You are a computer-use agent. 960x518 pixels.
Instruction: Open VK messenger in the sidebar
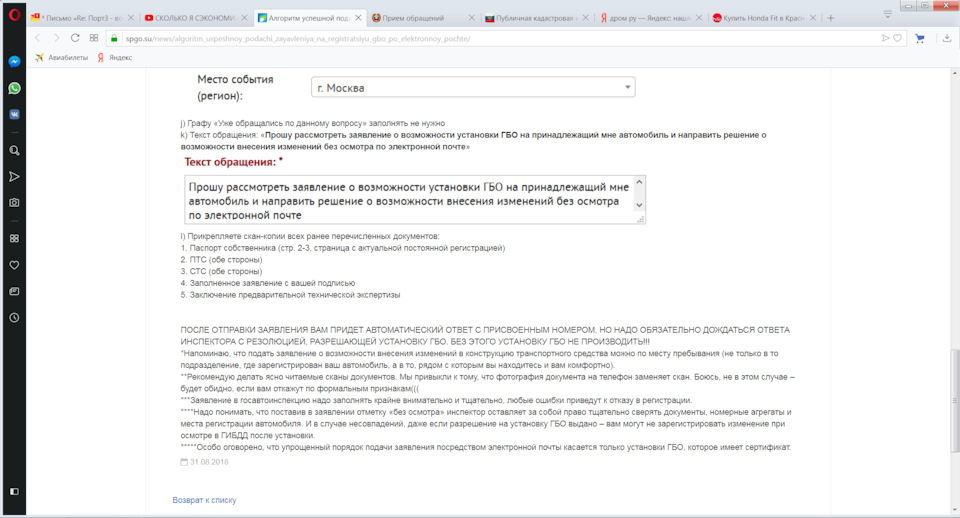pos(14,115)
